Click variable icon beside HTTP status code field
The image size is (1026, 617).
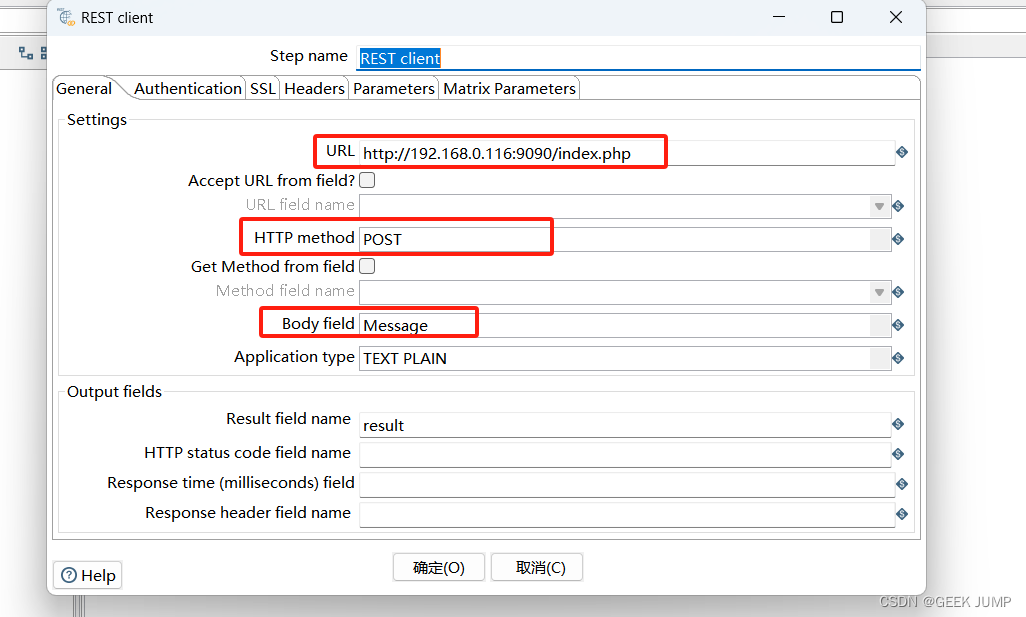pyautogui.click(x=898, y=454)
